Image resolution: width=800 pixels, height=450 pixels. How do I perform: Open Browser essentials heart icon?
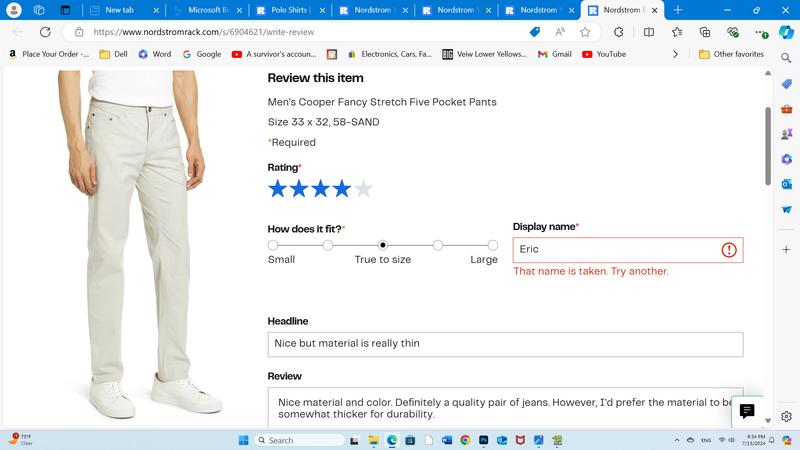733,32
